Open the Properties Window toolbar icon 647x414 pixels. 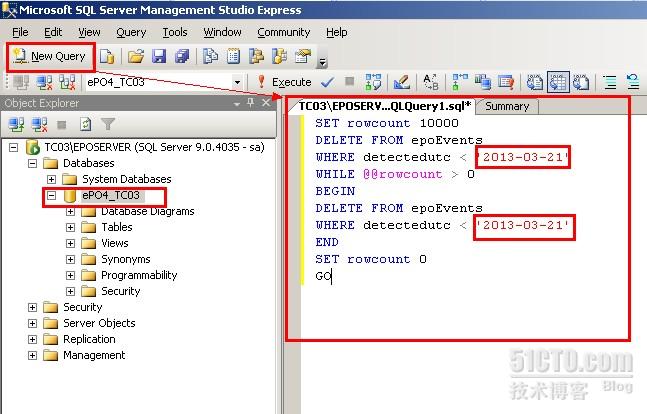point(303,57)
